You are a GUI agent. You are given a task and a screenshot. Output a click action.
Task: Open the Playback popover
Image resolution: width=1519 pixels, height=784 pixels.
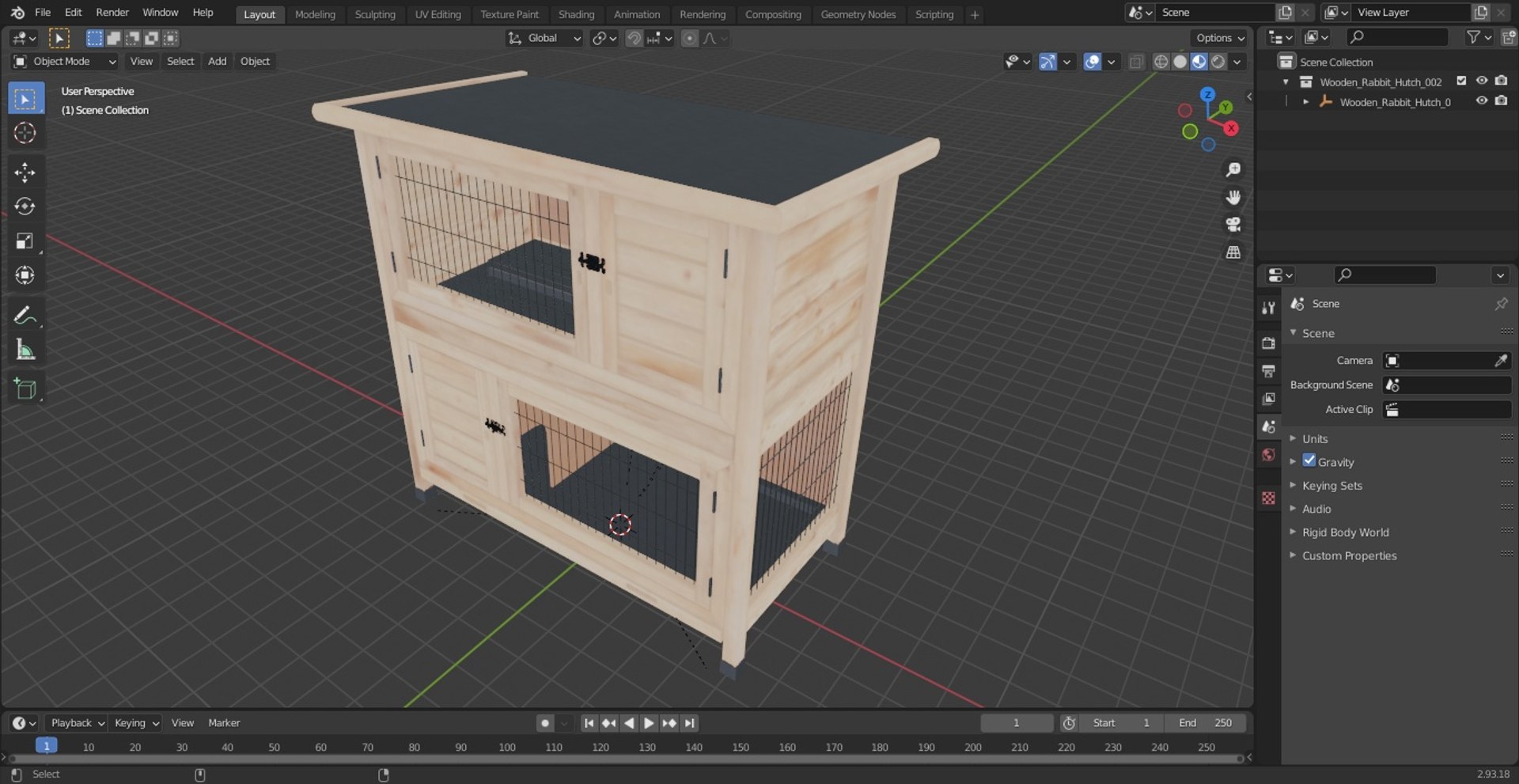(x=77, y=723)
